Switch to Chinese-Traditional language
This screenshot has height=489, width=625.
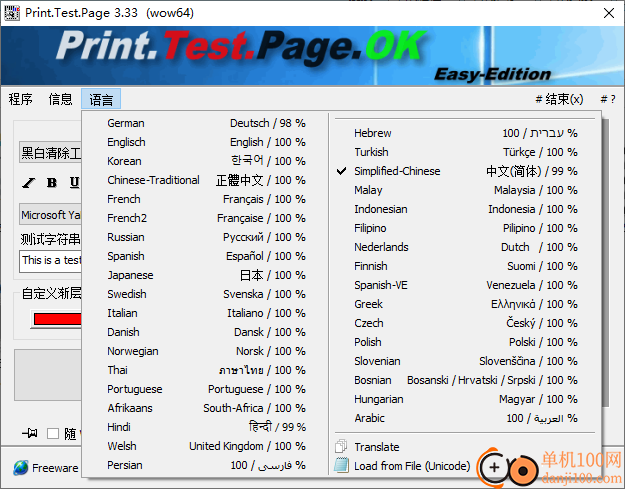pyautogui.click(x=206, y=180)
